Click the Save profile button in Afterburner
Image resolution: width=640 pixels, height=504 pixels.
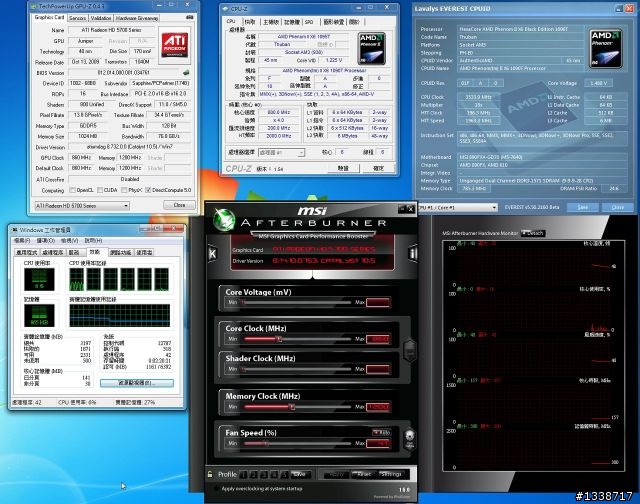click(300, 475)
